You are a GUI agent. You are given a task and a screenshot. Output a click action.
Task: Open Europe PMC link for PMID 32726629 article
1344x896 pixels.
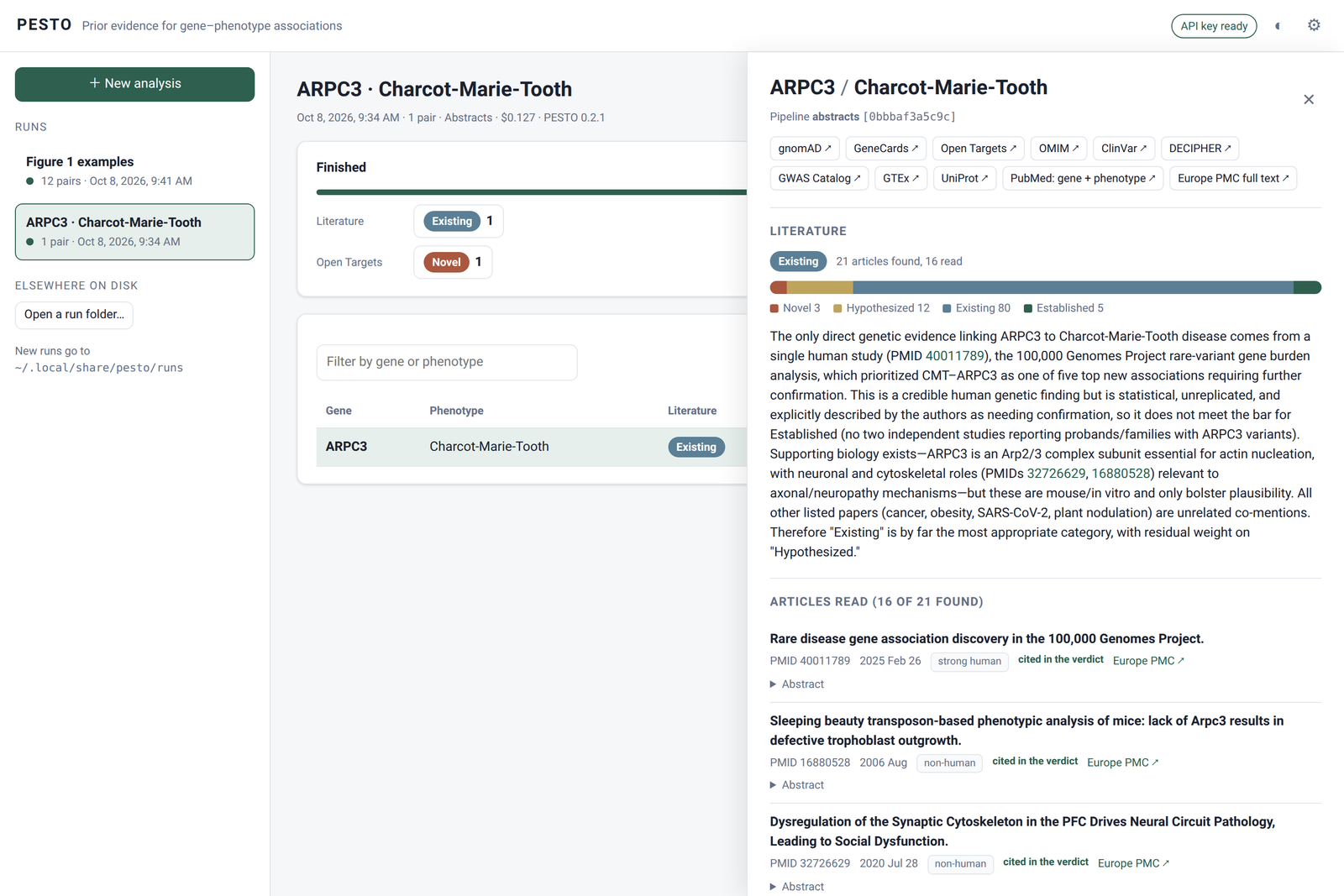(x=1133, y=863)
